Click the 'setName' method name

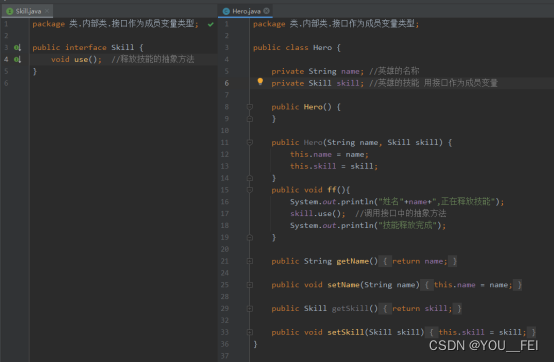(343, 285)
